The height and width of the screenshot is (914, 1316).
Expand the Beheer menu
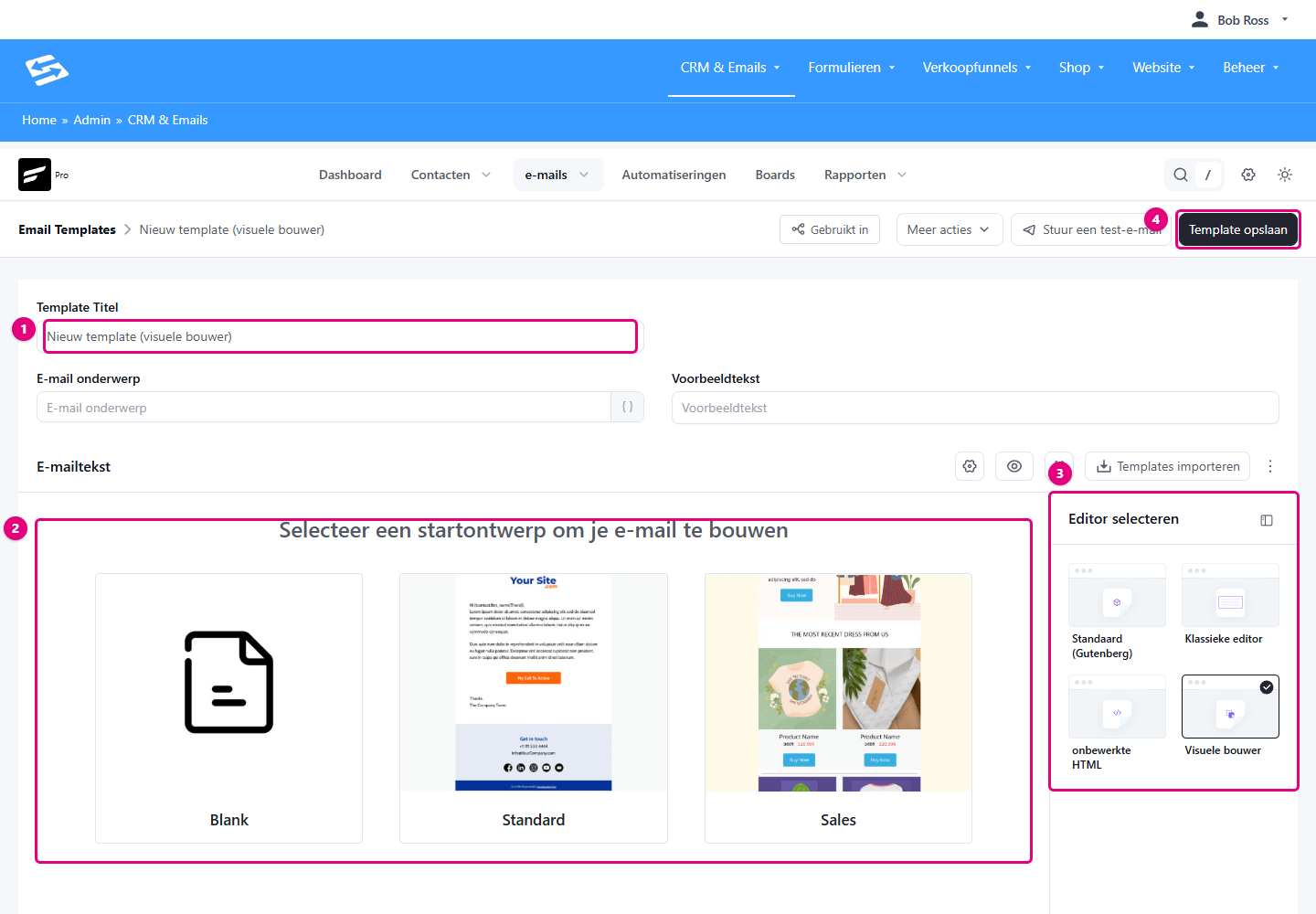pyautogui.click(x=1251, y=68)
